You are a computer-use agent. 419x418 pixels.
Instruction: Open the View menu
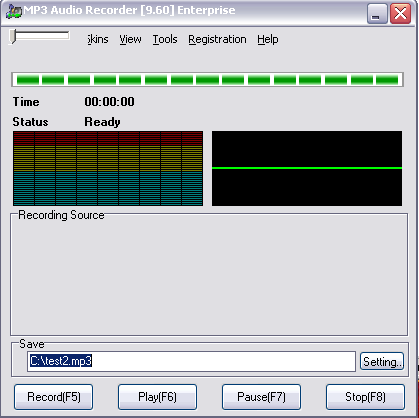click(130, 39)
